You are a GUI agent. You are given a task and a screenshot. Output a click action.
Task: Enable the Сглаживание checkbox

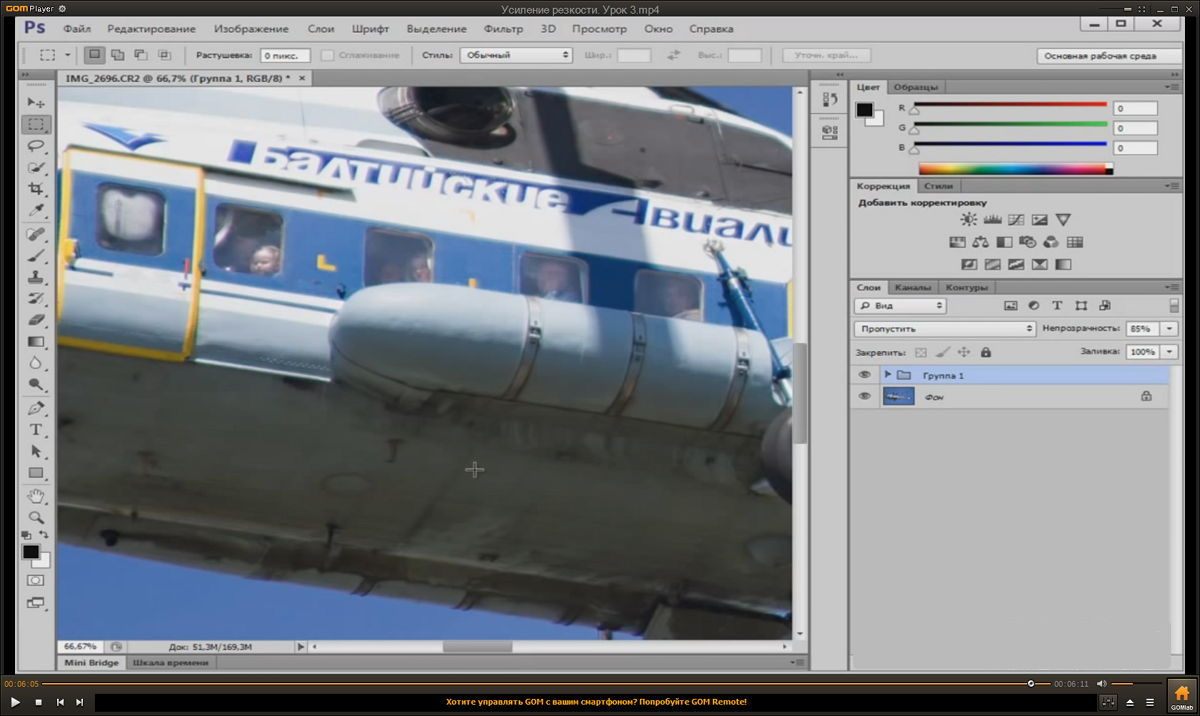pyautogui.click(x=327, y=56)
